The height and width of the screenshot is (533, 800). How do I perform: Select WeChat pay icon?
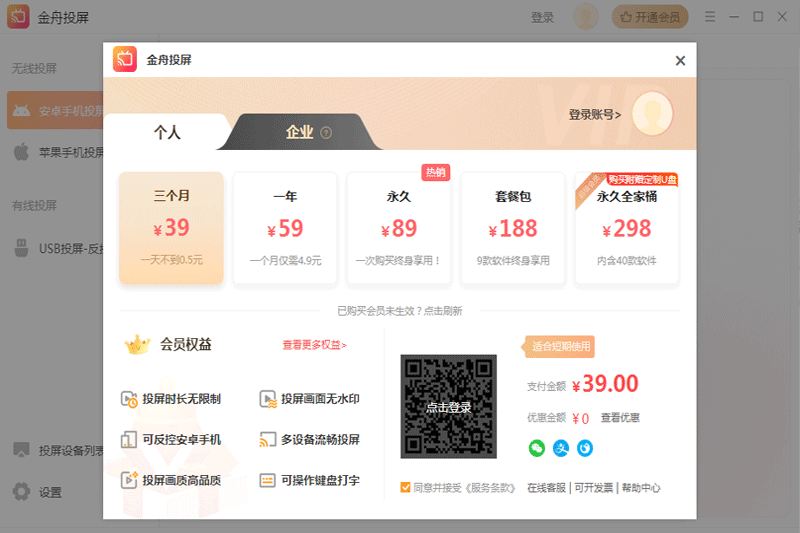coord(537,448)
